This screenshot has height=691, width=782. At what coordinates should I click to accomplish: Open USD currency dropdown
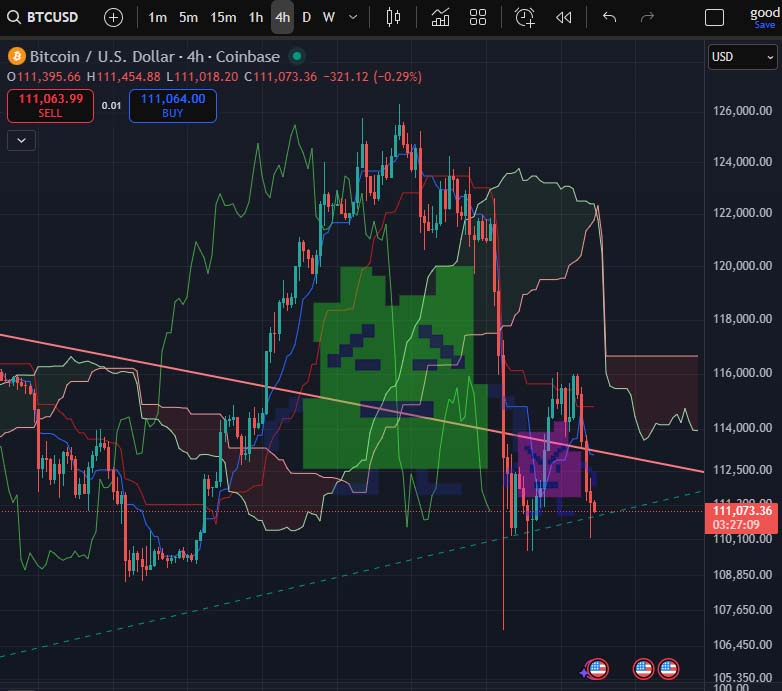pos(743,57)
